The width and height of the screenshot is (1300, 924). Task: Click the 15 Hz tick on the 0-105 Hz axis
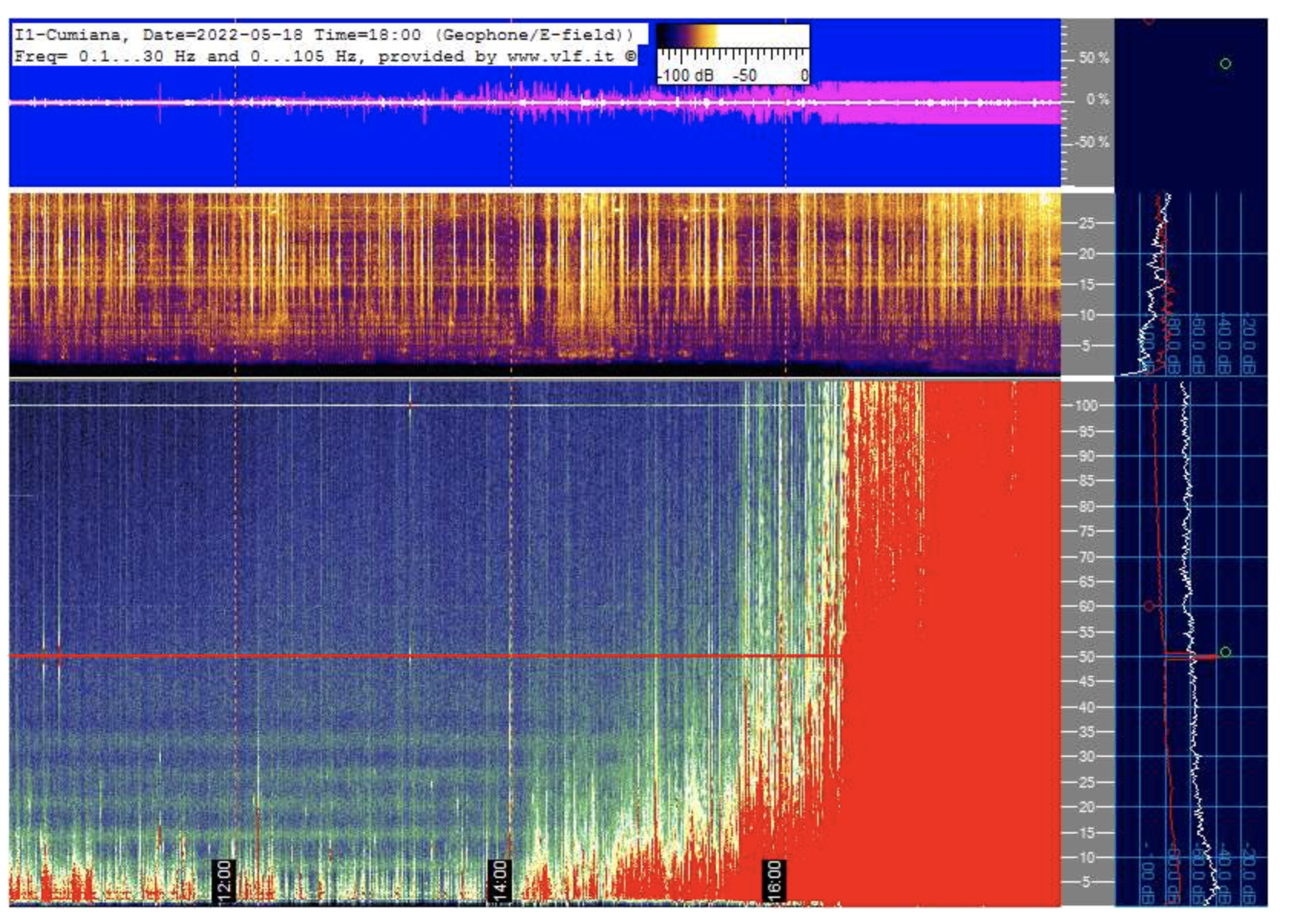[x=1086, y=833]
